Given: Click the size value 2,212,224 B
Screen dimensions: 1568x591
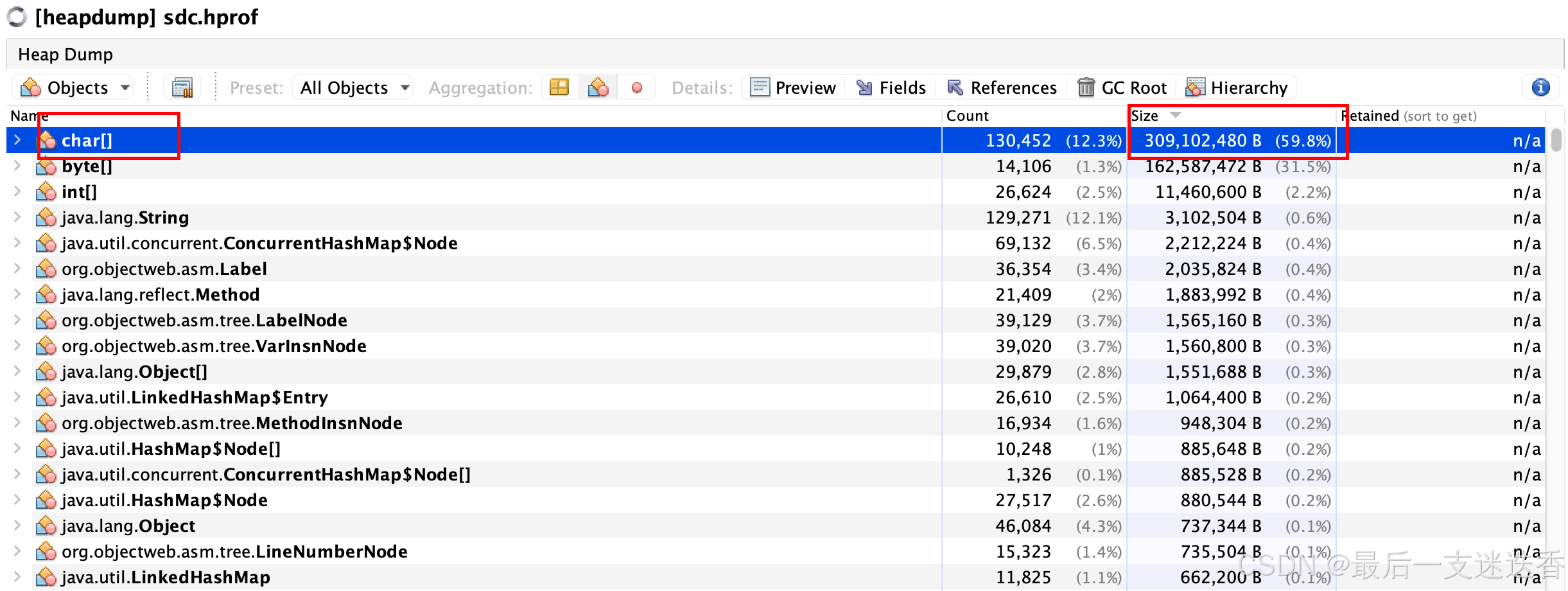Looking at the screenshot, I should tap(1214, 243).
